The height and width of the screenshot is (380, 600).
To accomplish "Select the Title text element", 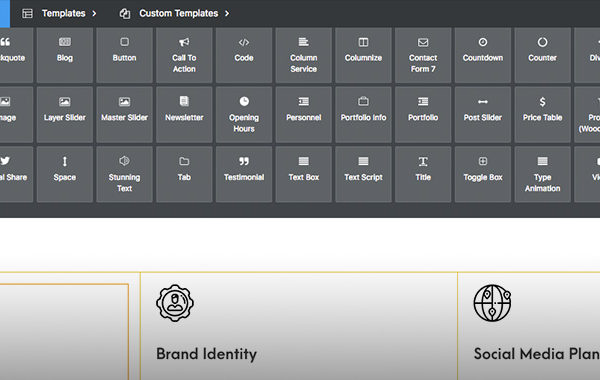I will (x=423, y=175).
